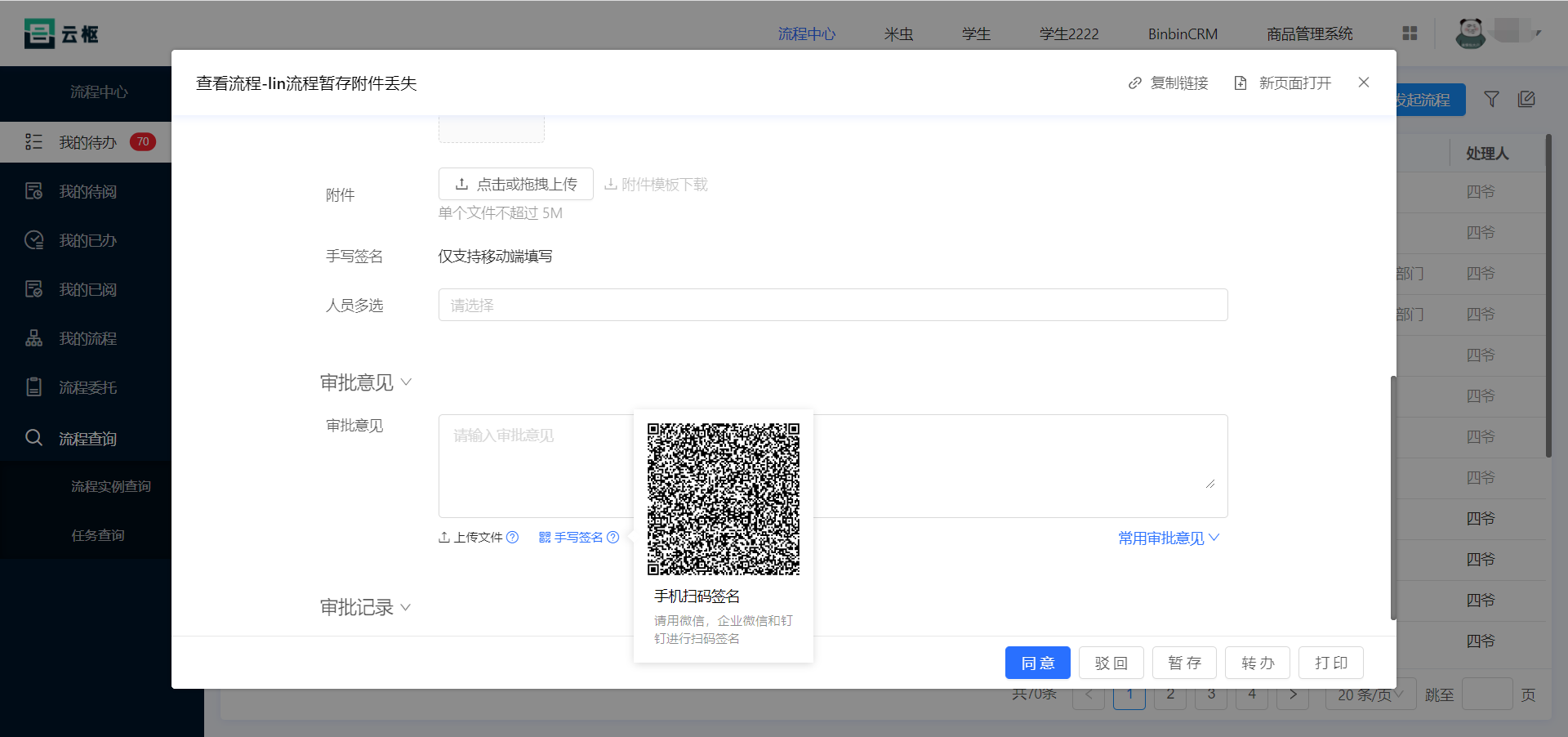Click the 复制链接 link icon
The height and width of the screenshot is (737, 1568).
[1135, 83]
